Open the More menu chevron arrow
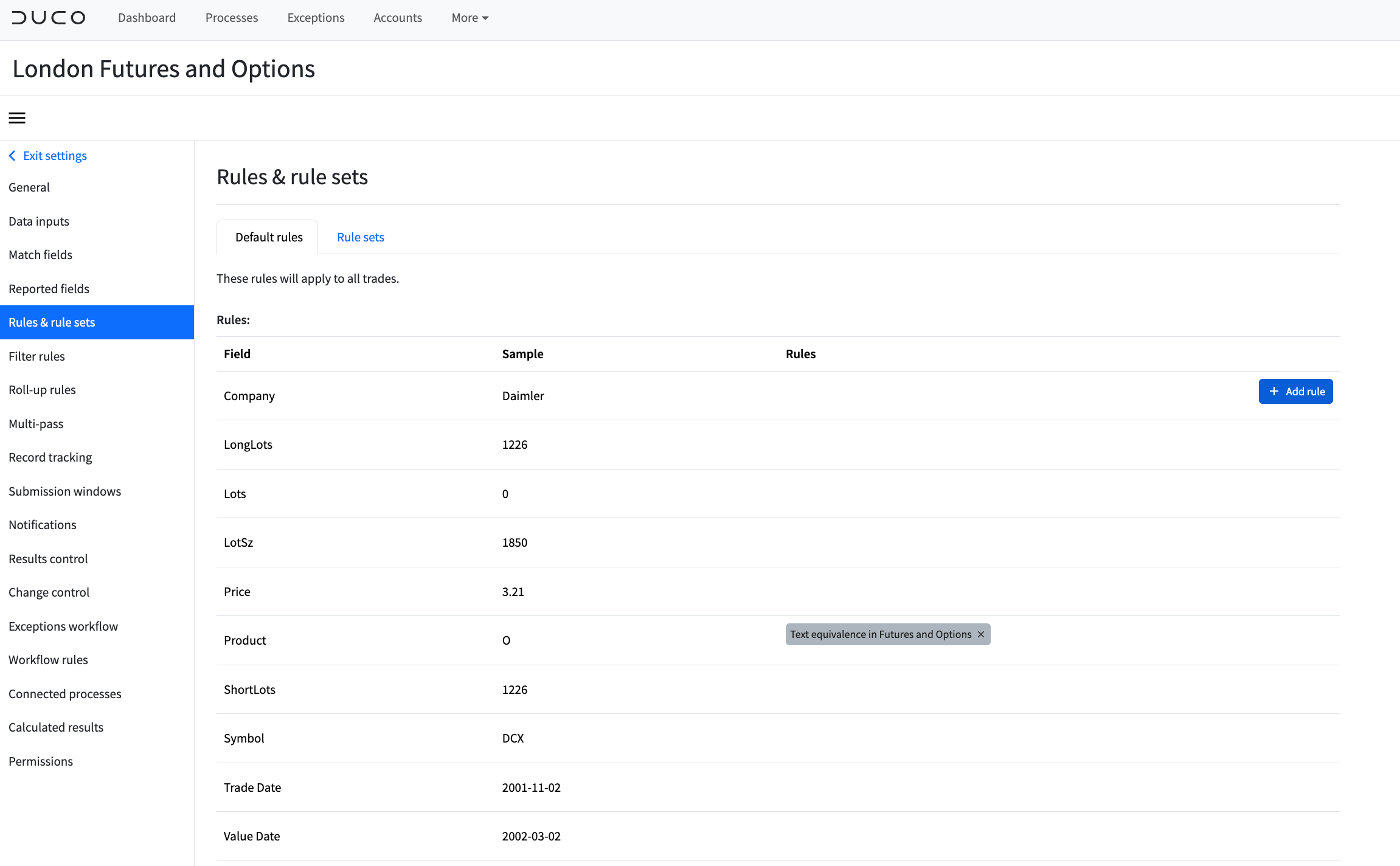Screen dimensions: 1400x866 pyautogui.click(x=485, y=18)
